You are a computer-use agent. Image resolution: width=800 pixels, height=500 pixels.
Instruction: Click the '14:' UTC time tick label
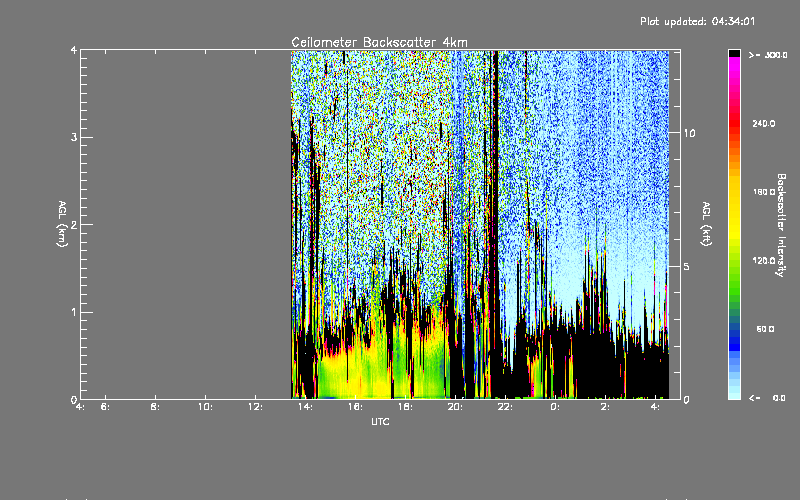tap(305, 407)
